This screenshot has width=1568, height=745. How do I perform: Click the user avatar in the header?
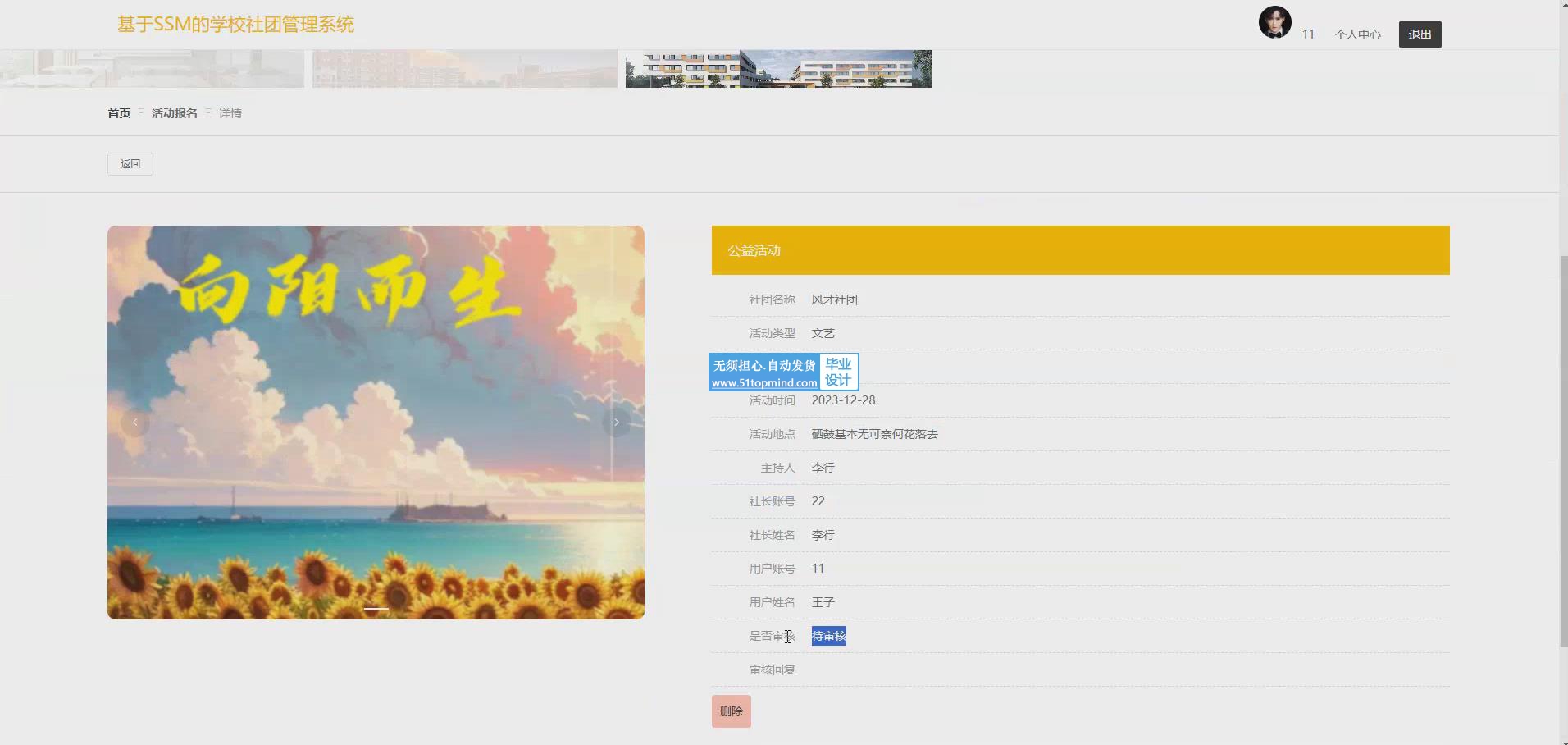click(1274, 23)
